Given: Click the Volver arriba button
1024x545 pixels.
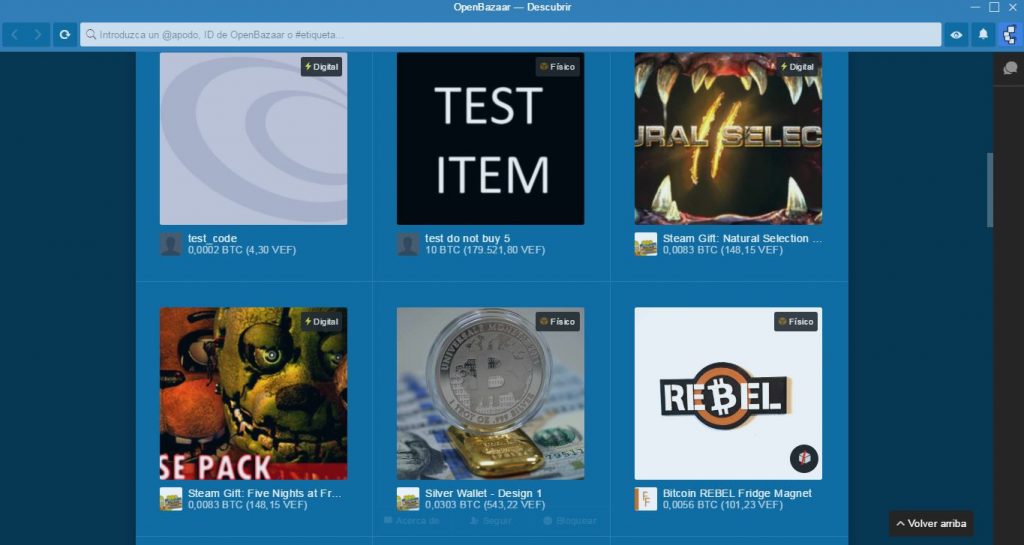Looking at the screenshot, I should point(931,523).
